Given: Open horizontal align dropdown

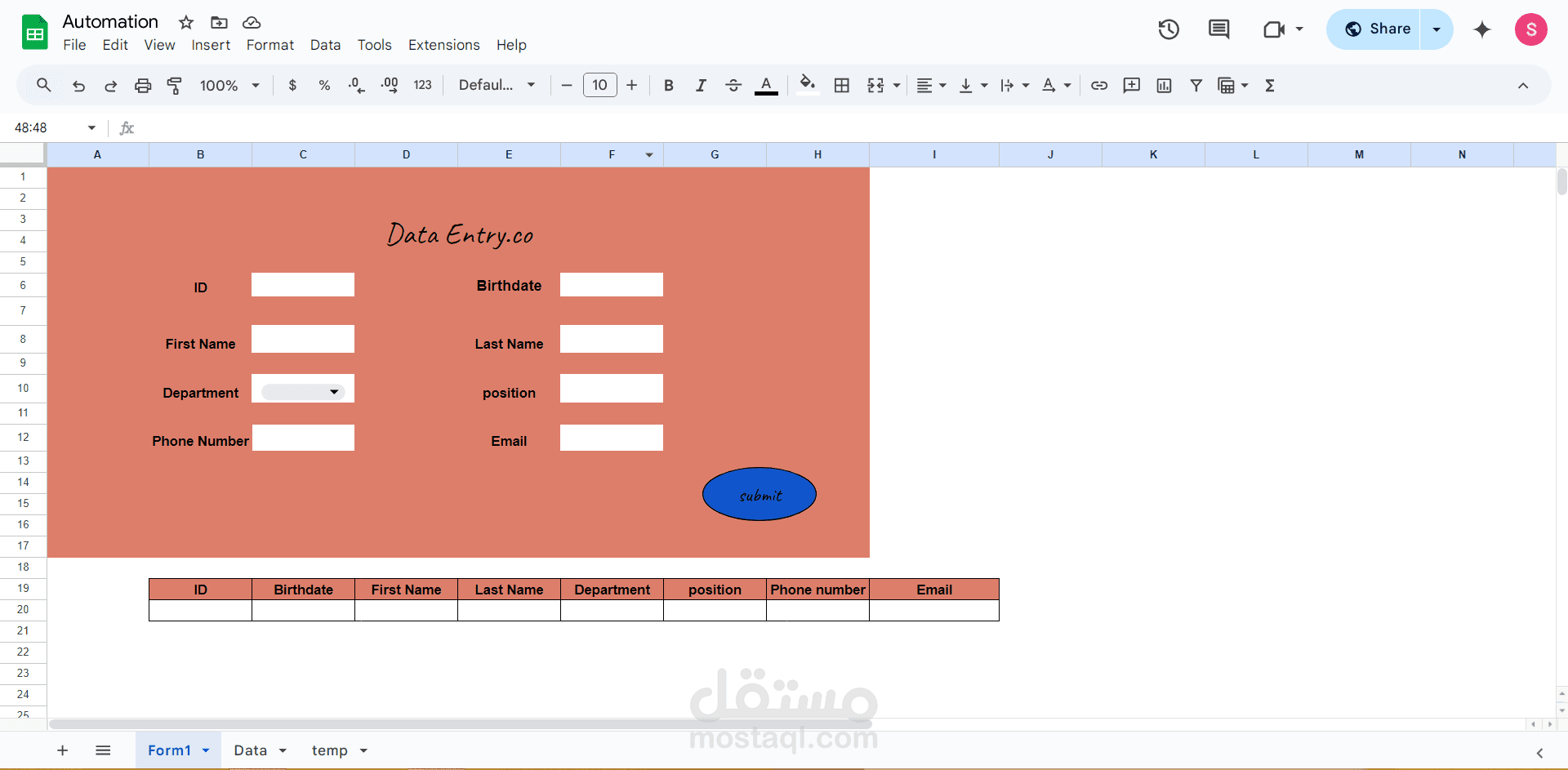Looking at the screenshot, I should pos(931,86).
